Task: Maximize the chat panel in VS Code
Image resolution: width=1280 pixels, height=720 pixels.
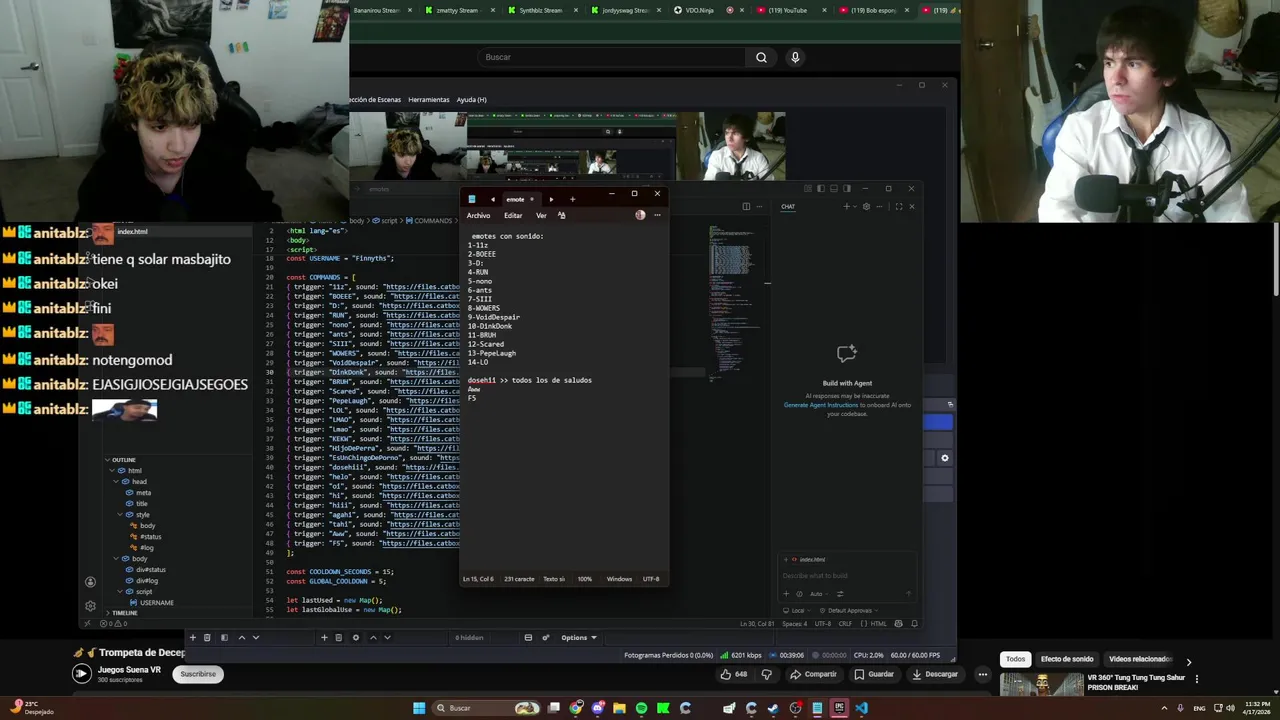Action: click(898, 207)
